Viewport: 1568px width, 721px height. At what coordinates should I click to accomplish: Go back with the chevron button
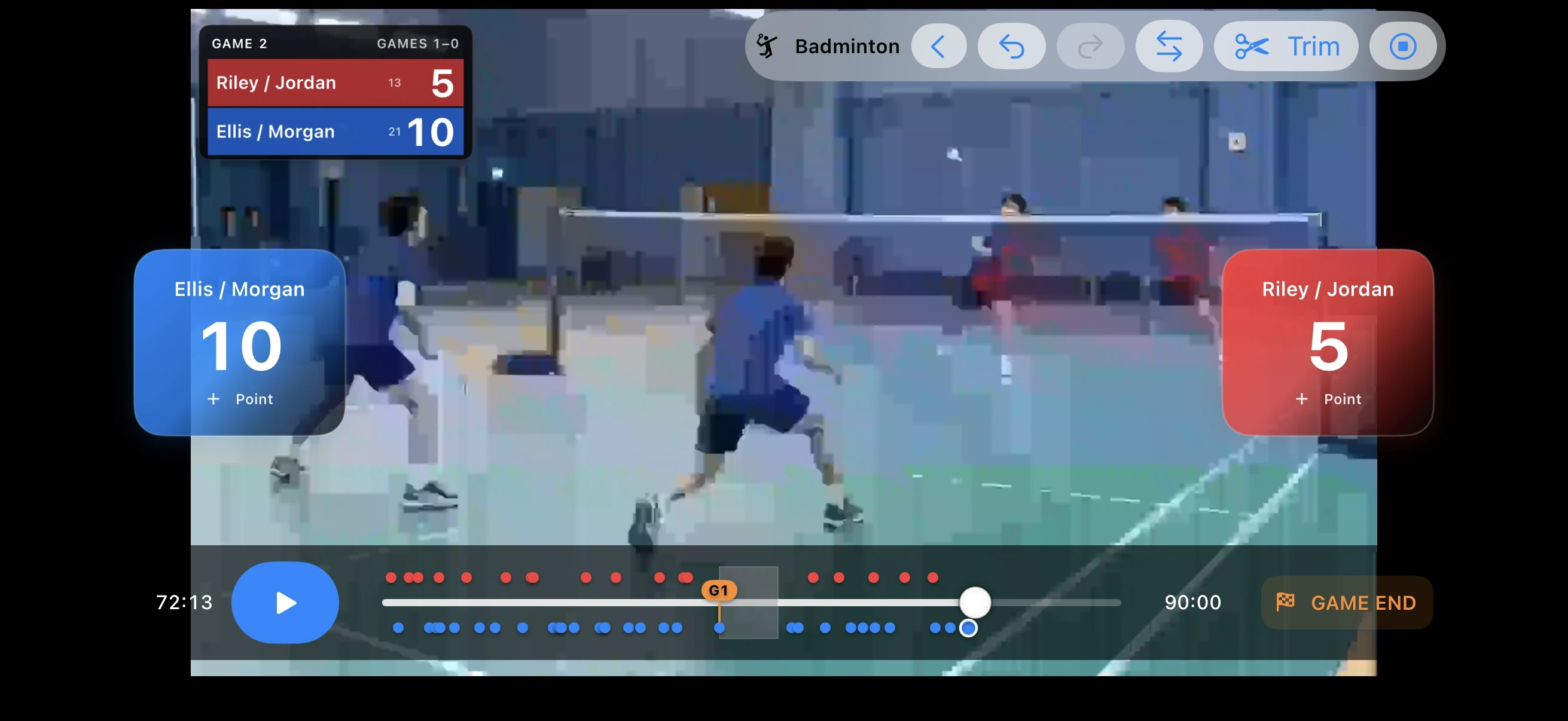(938, 46)
